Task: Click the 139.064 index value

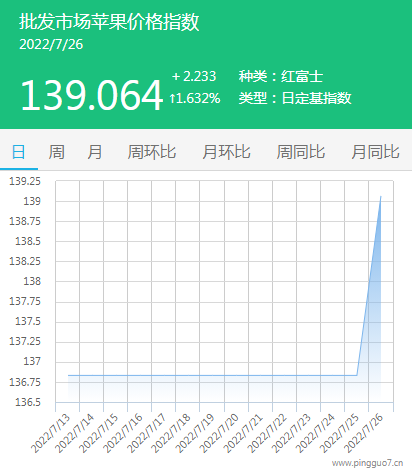Action: point(91,95)
